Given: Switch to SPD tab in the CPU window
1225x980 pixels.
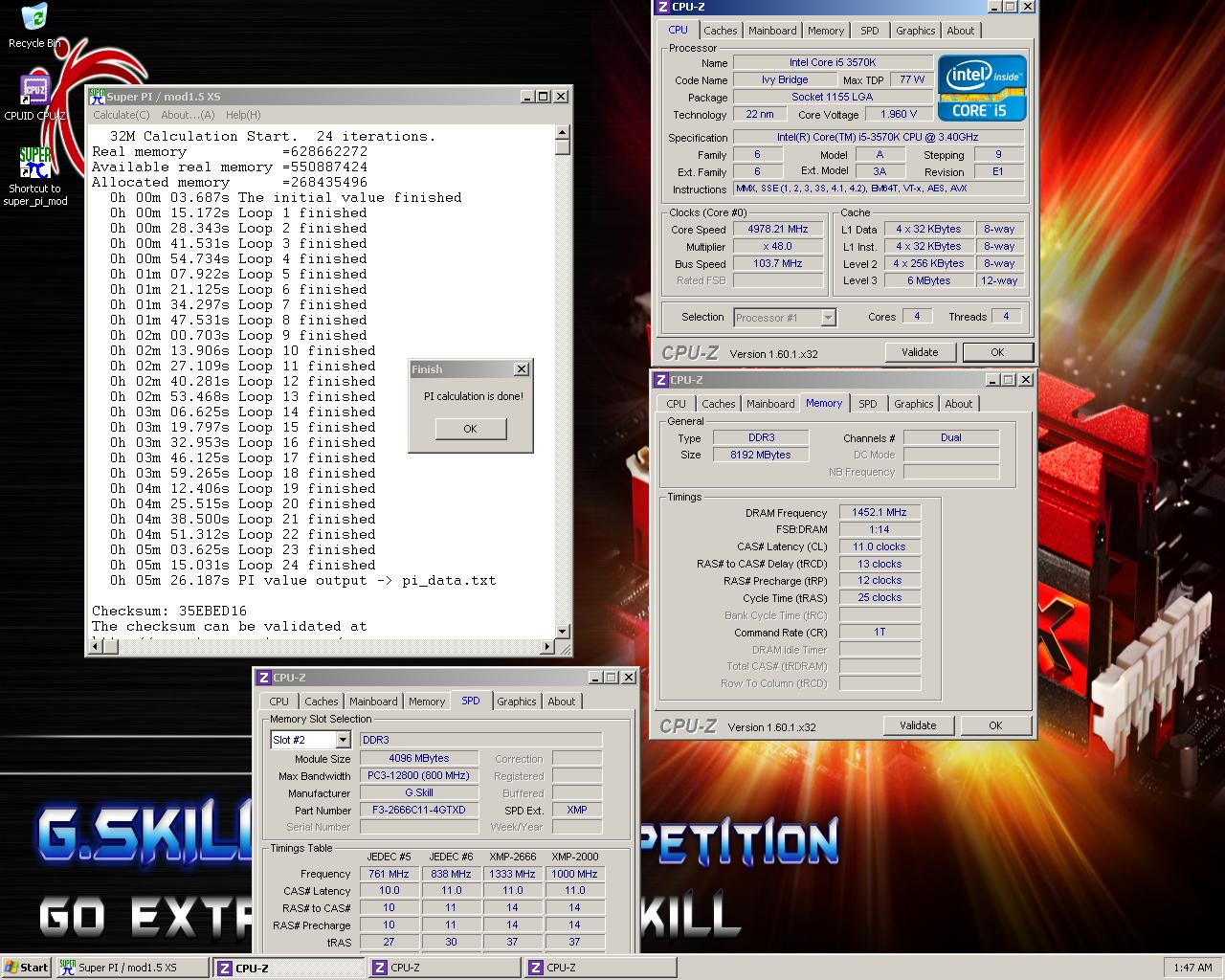Looking at the screenshot, I should click(x=870, y=31).
